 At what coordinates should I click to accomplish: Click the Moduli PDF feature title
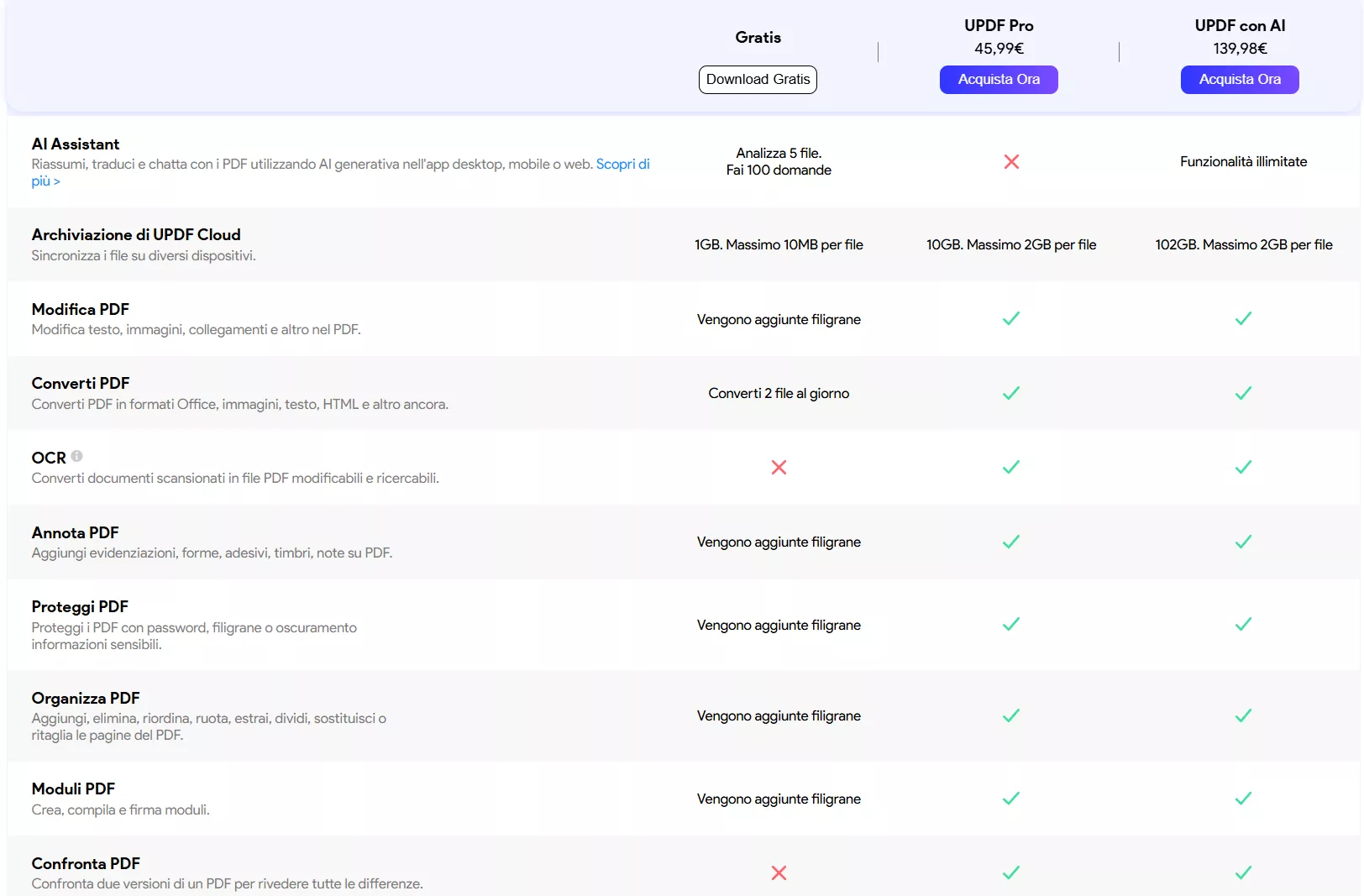click(x=73, y=789)
